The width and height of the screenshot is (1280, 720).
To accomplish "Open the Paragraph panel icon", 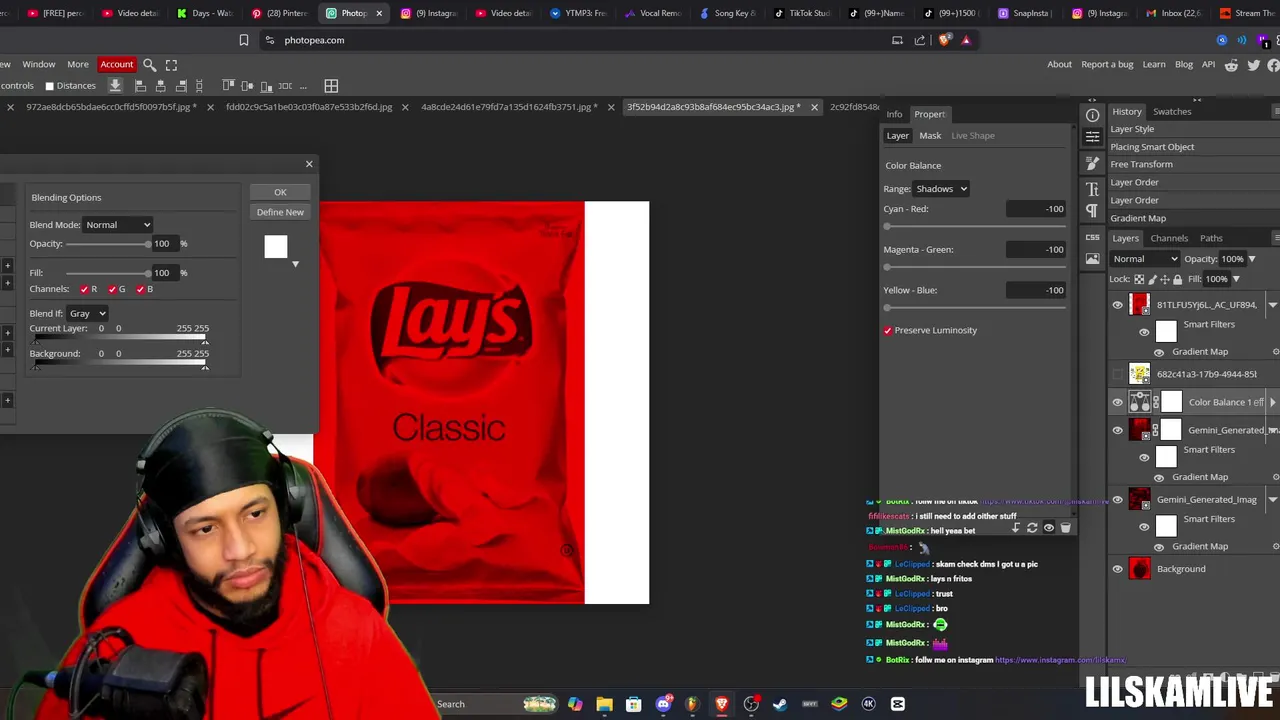I will (x=1092, y=211).
